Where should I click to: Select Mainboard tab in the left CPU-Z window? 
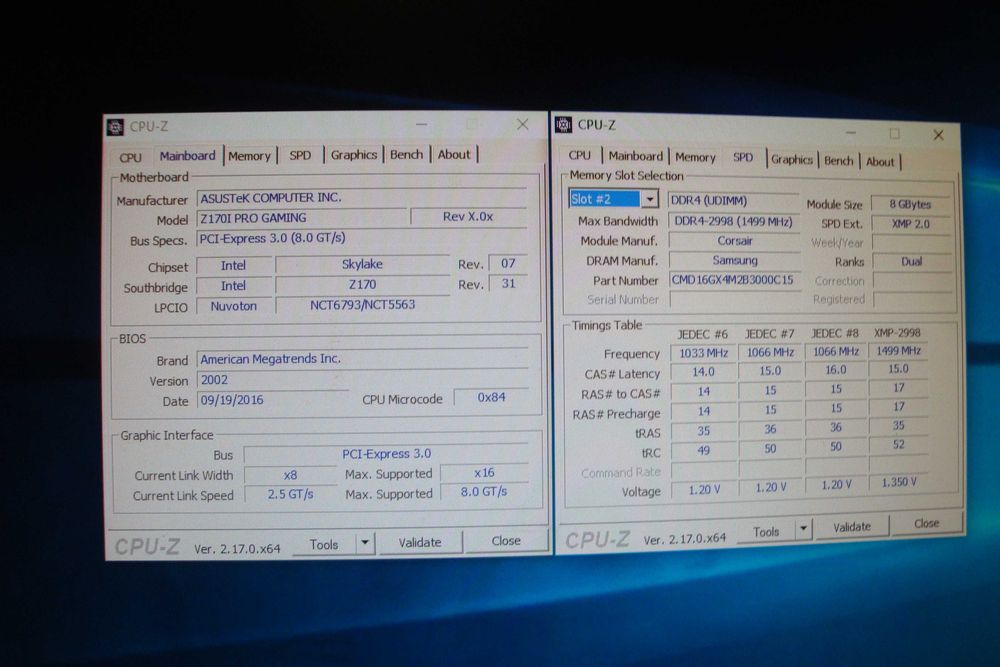coord(188,156)
